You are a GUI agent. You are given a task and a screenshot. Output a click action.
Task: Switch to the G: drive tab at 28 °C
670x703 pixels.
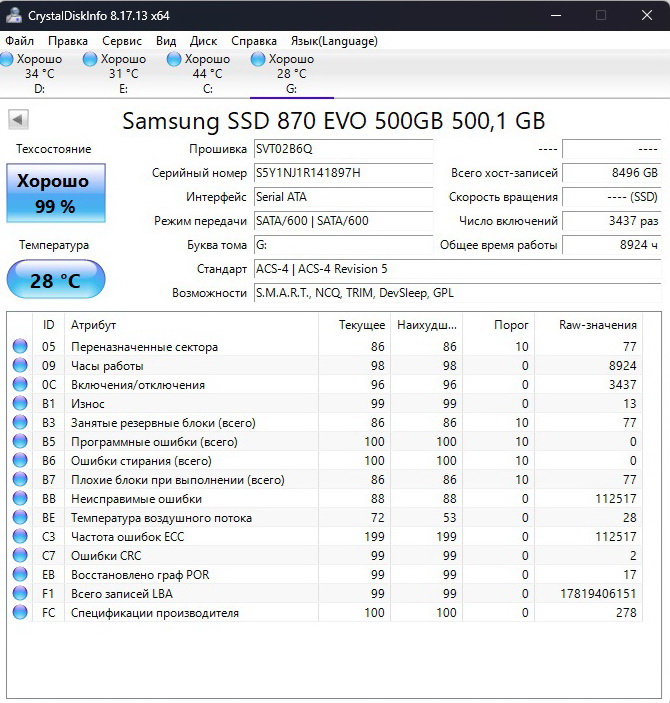click(291, 74)
